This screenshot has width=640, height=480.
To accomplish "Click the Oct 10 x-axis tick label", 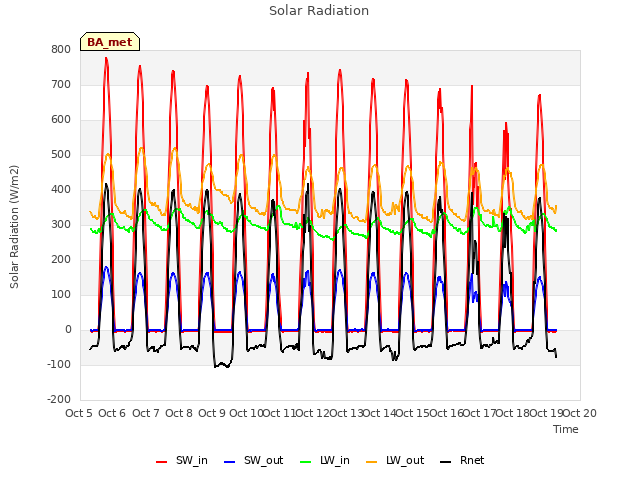I will [246, 413].
